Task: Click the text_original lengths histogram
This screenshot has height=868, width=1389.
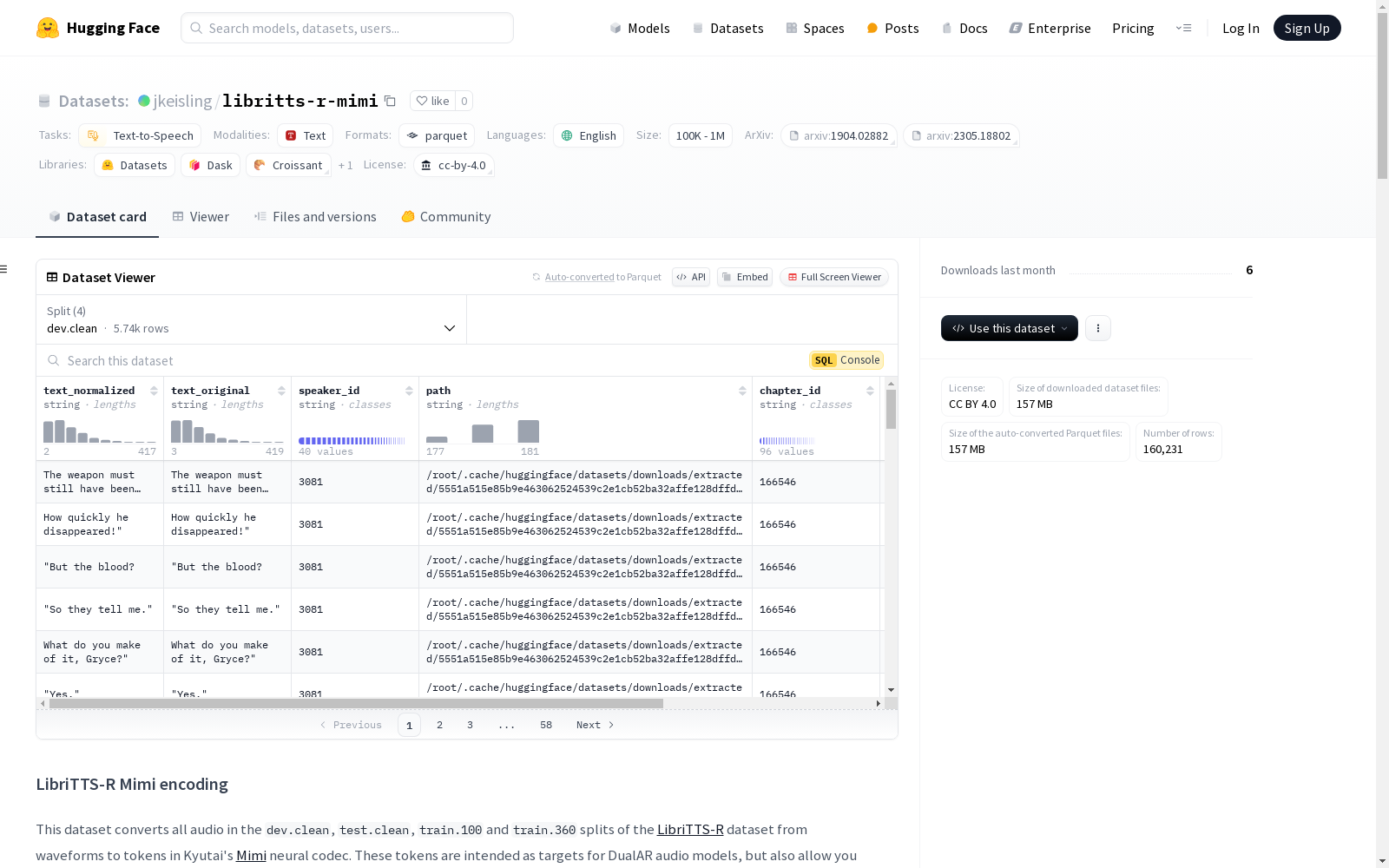Action: pyautogui.click(x=227, y=431)
